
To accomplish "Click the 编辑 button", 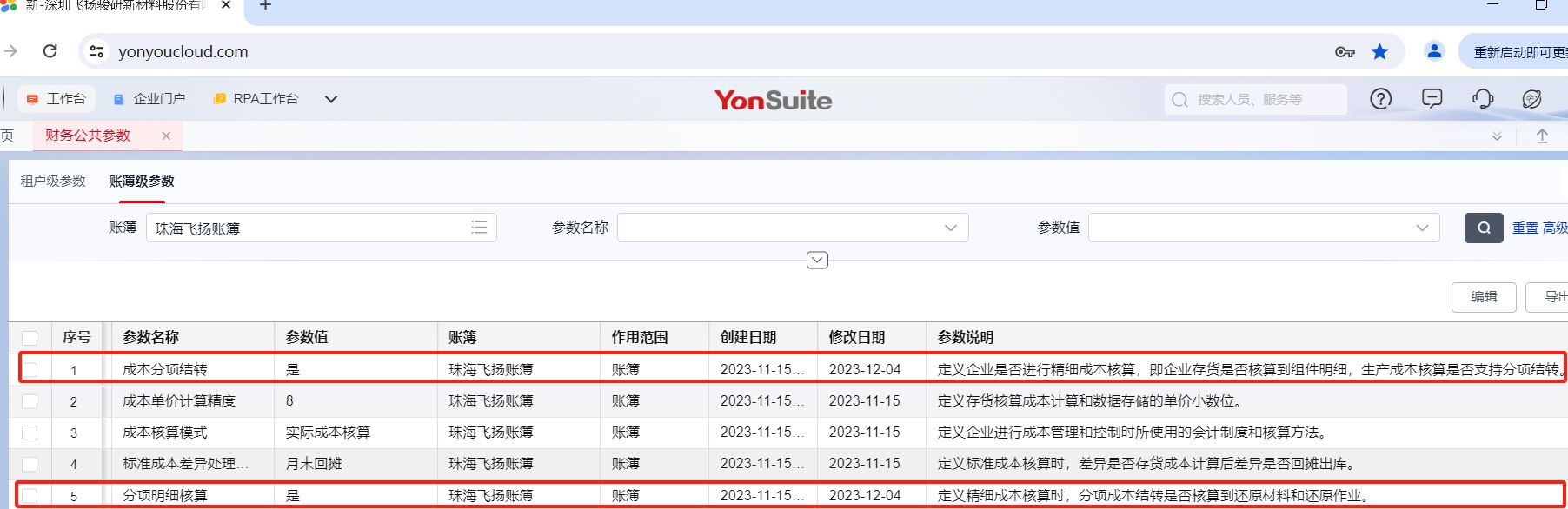I will 1483,297.
